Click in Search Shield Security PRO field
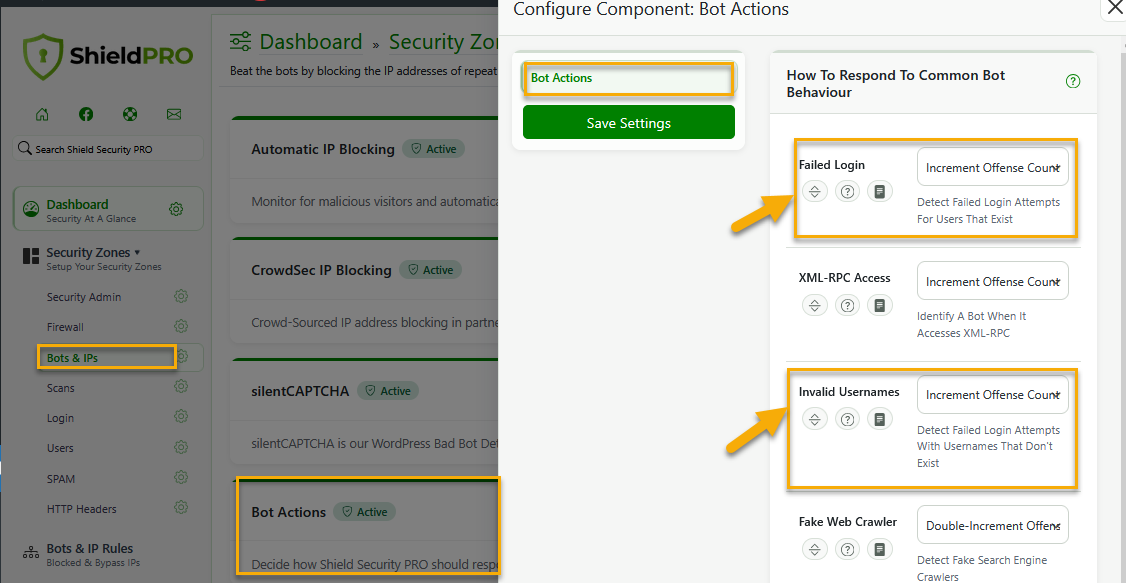The height and width of the screenshot is (583, 1126). (x=108, y=149)
